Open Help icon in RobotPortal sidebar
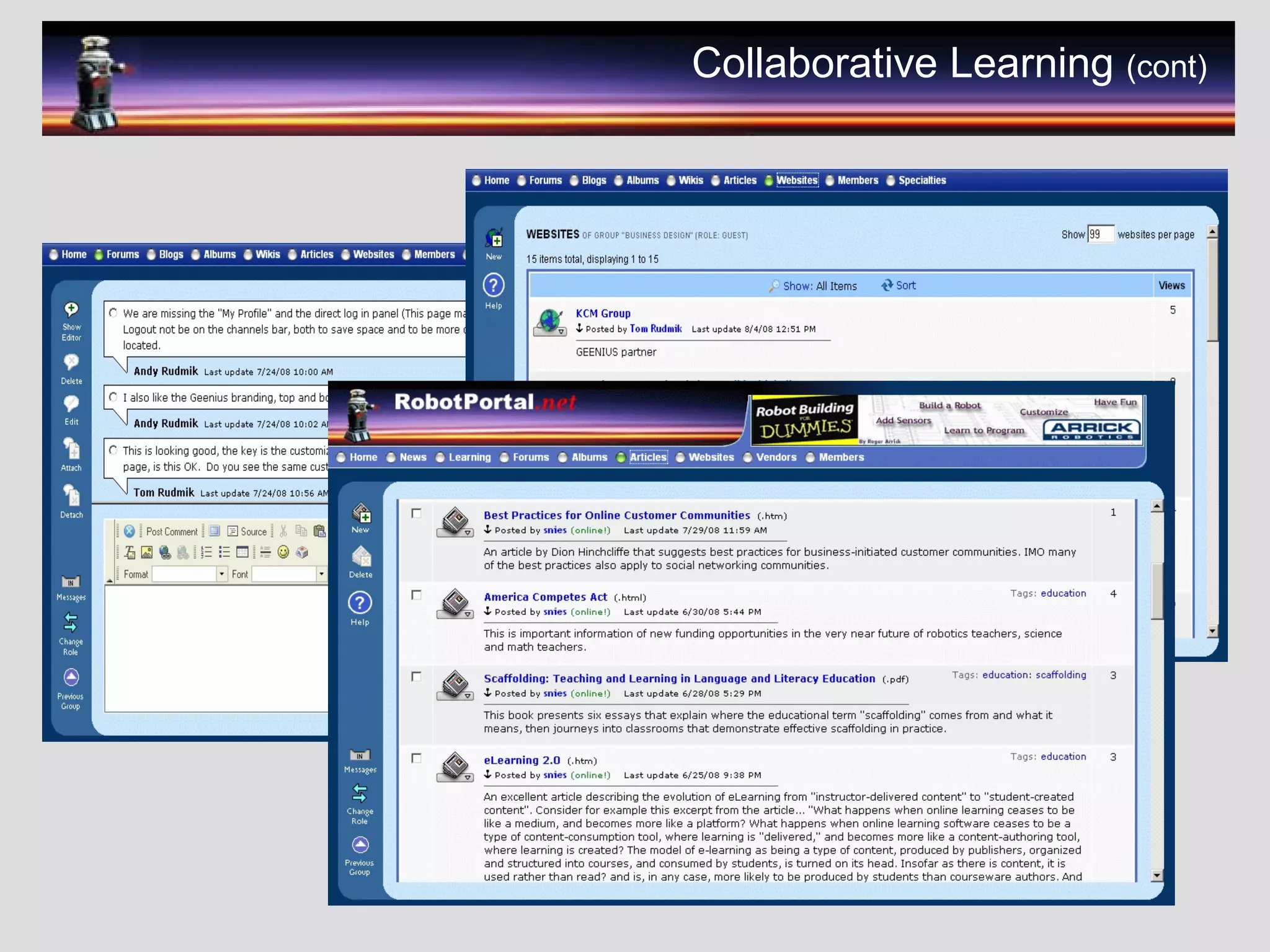1270x952 pixels. 360,602
